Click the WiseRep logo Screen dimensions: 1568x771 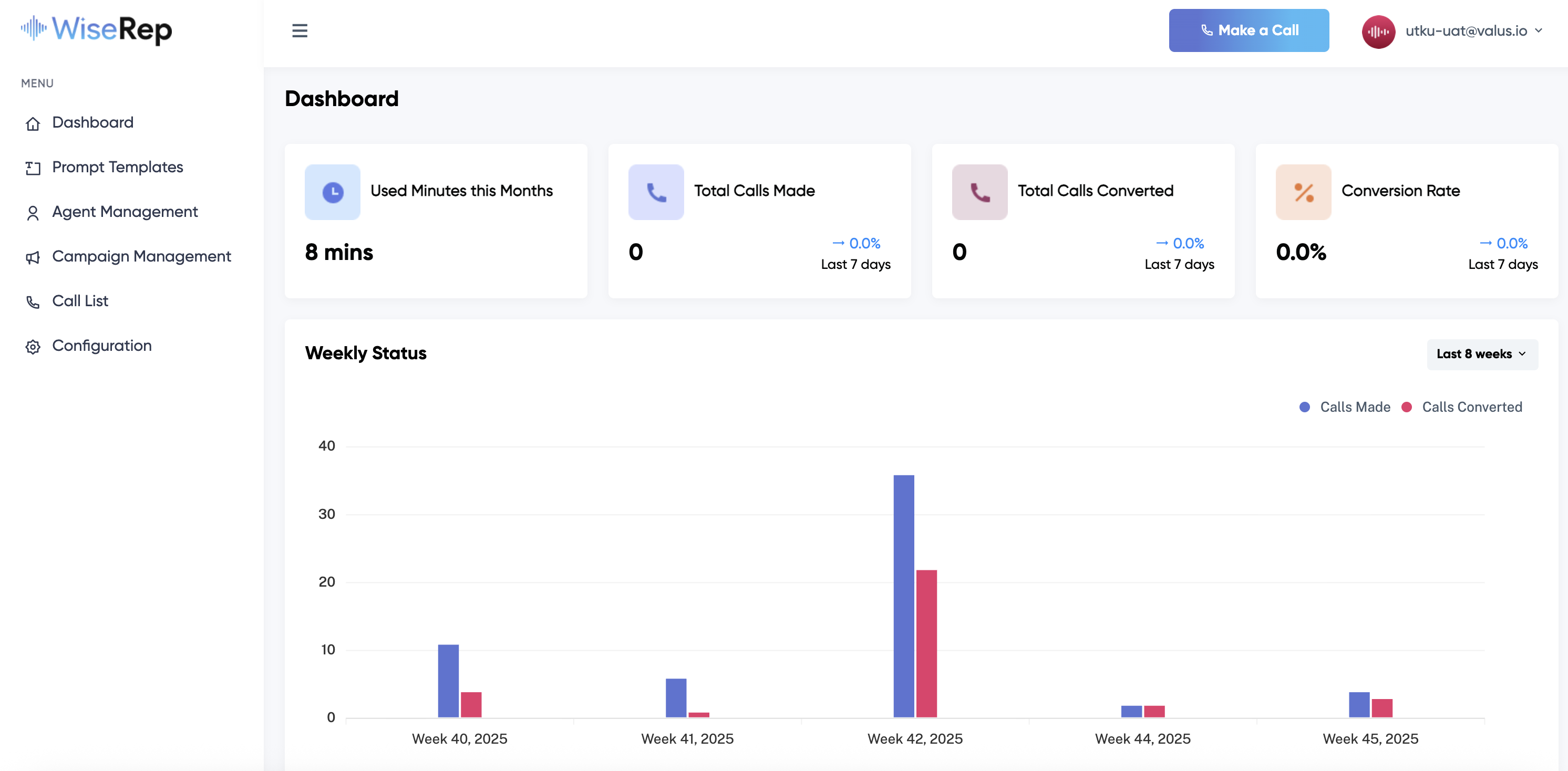(96, 30)
